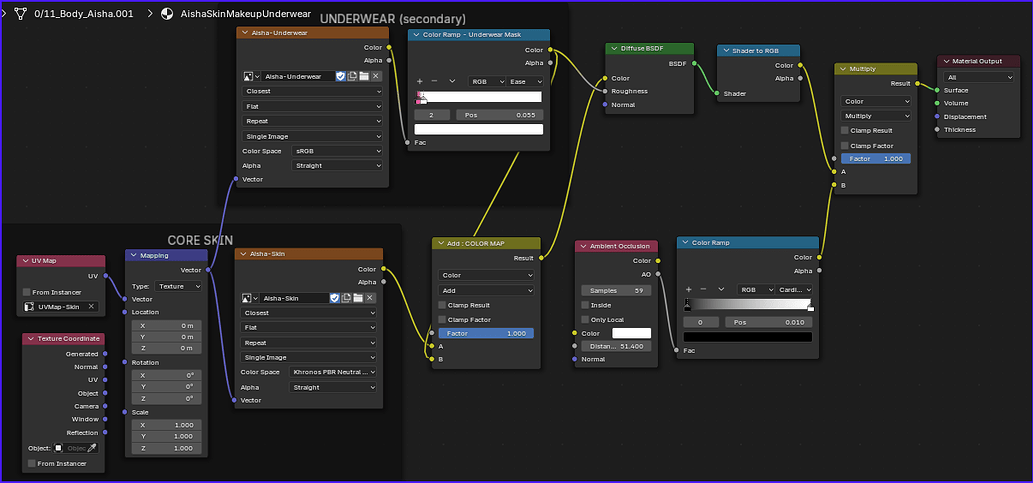
Task: Collapse the Ambient Occlusion node
Action: [x=583, y=246]
